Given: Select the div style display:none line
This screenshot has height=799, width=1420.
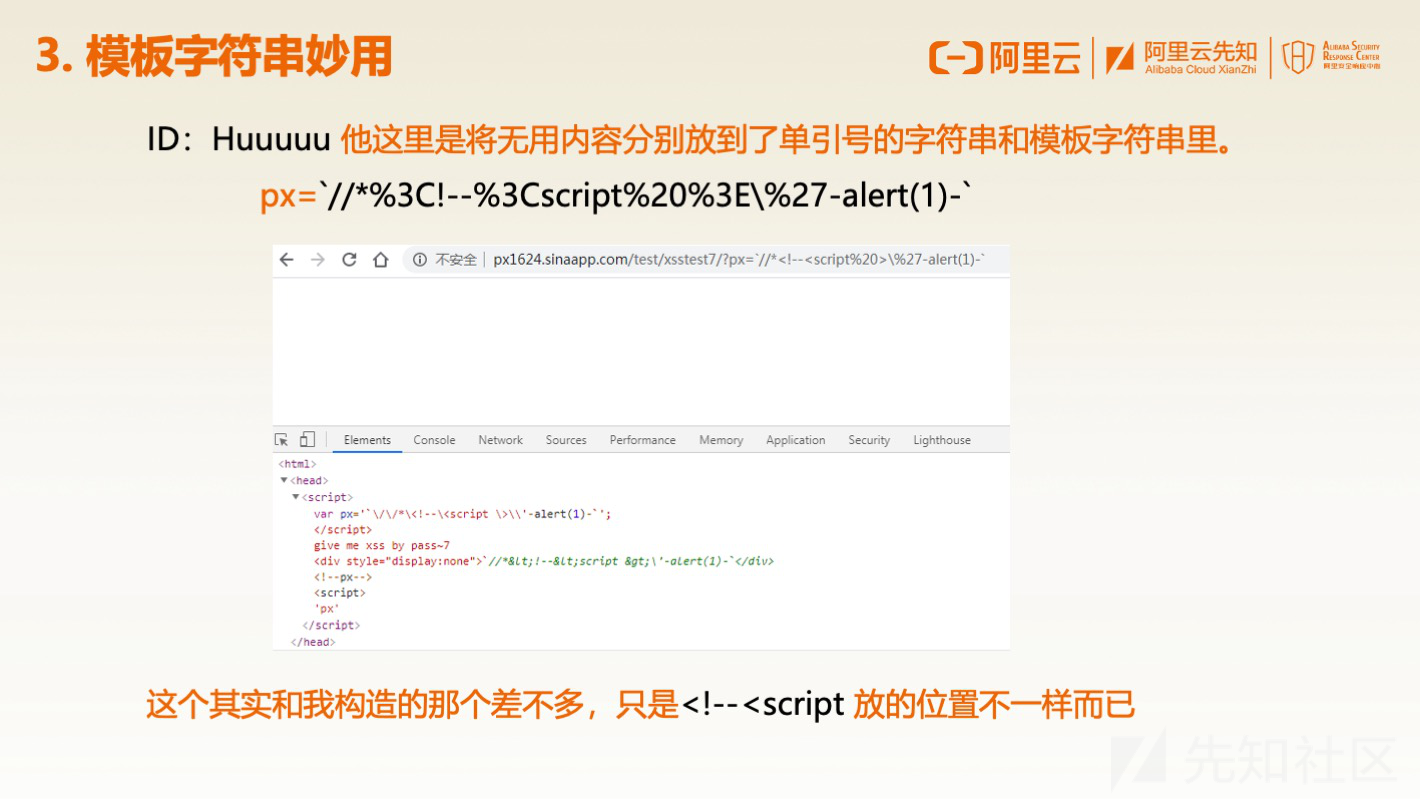Looking at the screenshot, I should pyautogui.click(x=543, y=561).
